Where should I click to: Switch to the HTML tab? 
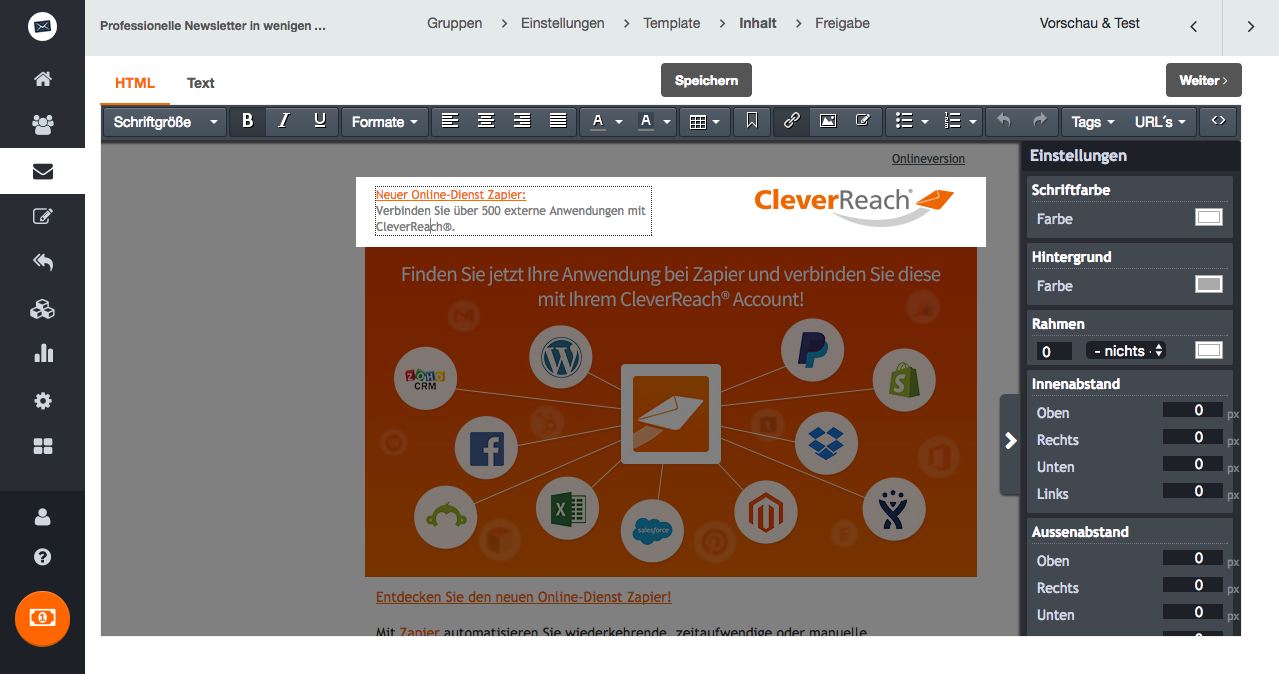coord(135,83)
